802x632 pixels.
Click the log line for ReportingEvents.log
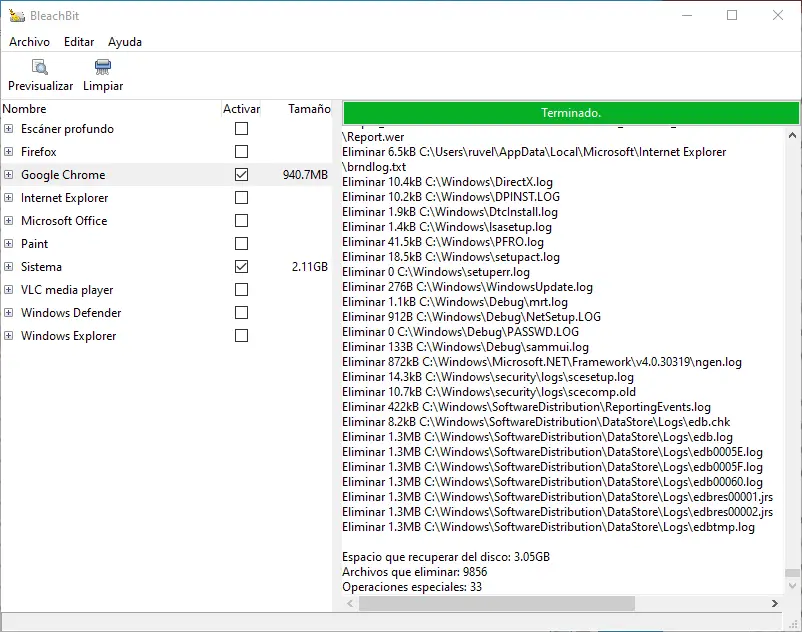[x=526, y=407]
